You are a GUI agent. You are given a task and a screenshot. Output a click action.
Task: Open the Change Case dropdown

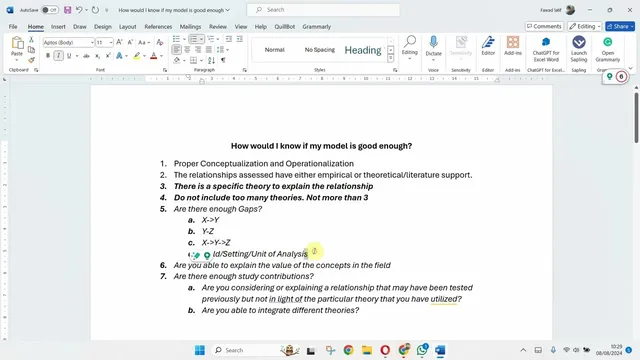point(144,42)
